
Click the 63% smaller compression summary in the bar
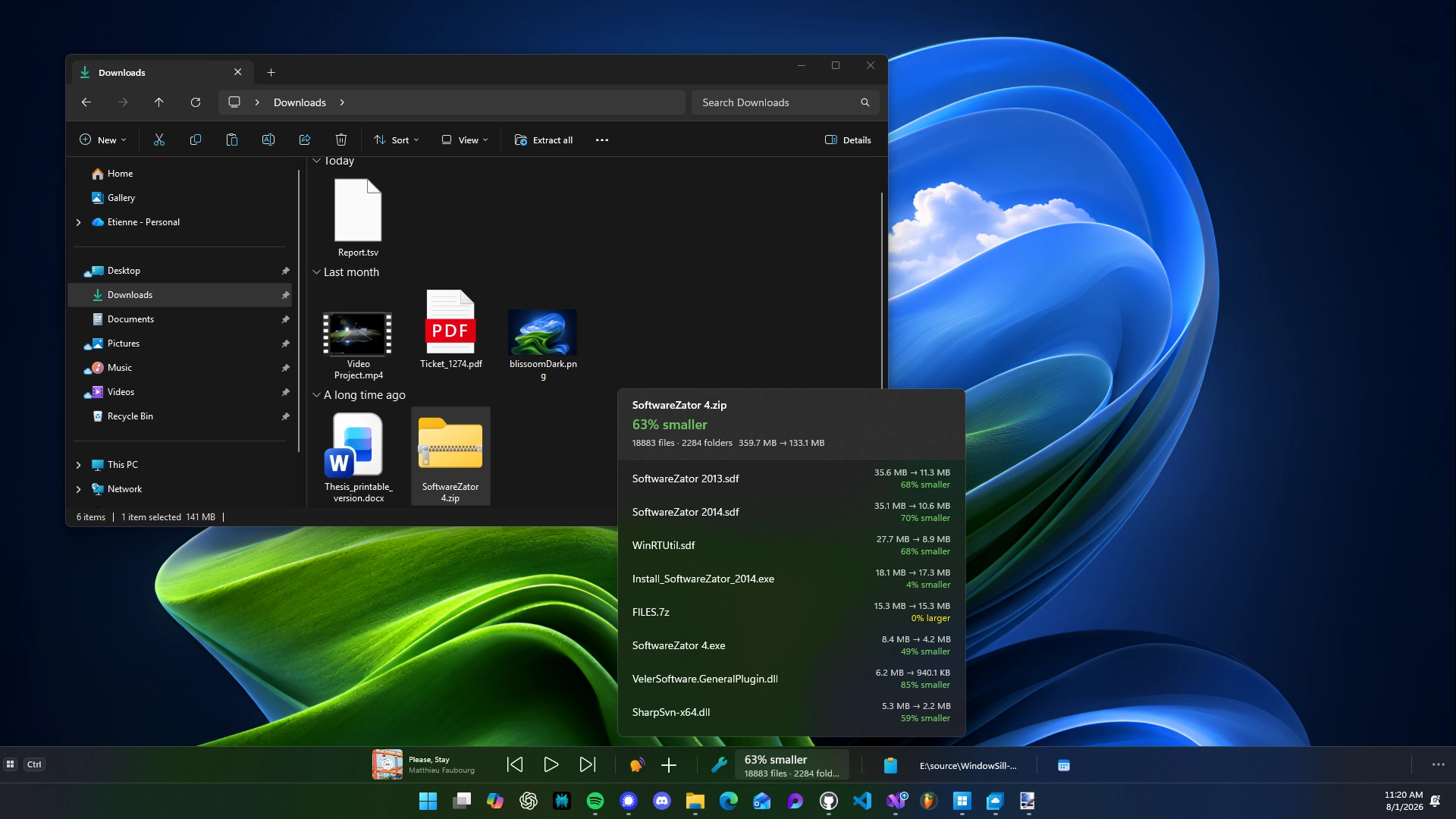792,765
